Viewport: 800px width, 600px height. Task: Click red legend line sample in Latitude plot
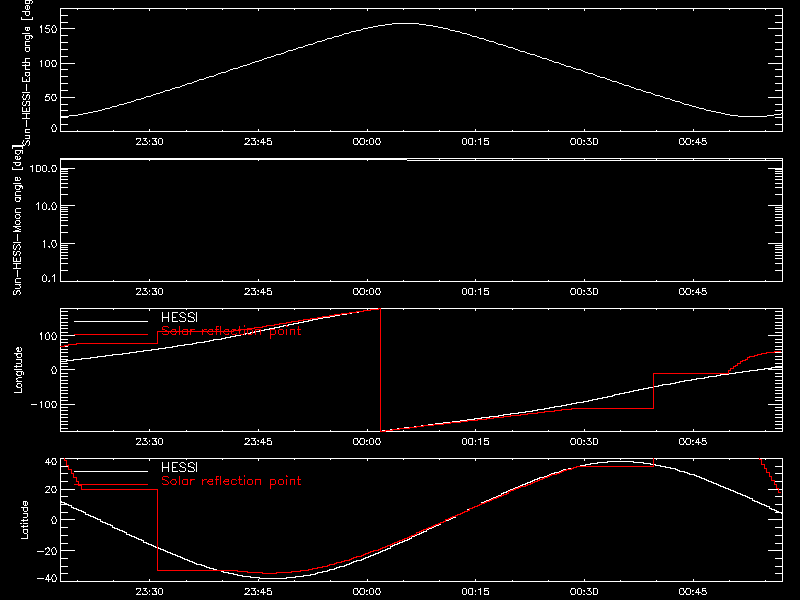pyautogui.click(x=111, y=485)
